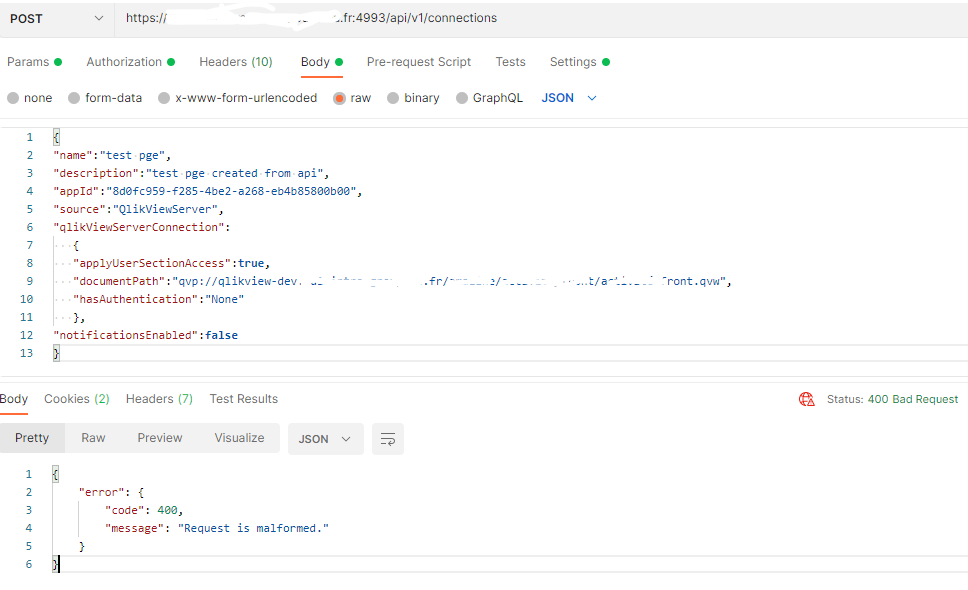Switch response view to Visualize

[239, 438]
